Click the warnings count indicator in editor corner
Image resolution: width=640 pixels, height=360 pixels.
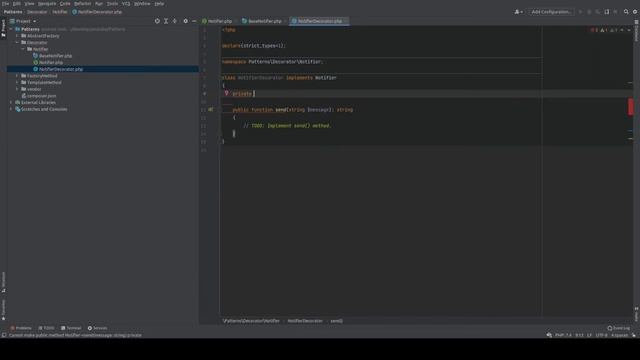[604, 30]
